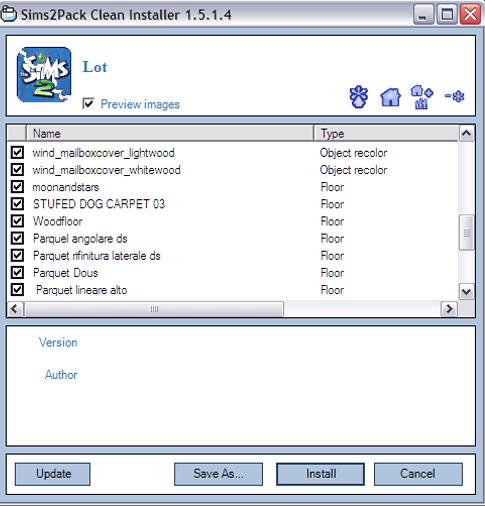Sort the list by the Name column header
485x506 pixels.
(x=170, y=134)
